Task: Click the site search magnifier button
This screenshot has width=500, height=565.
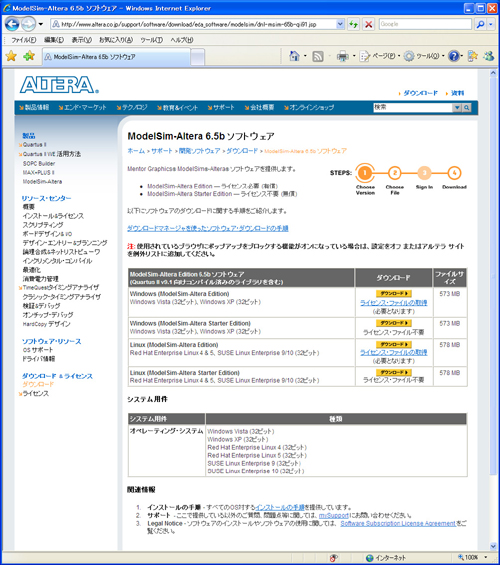Action: [x=466, y=107]
